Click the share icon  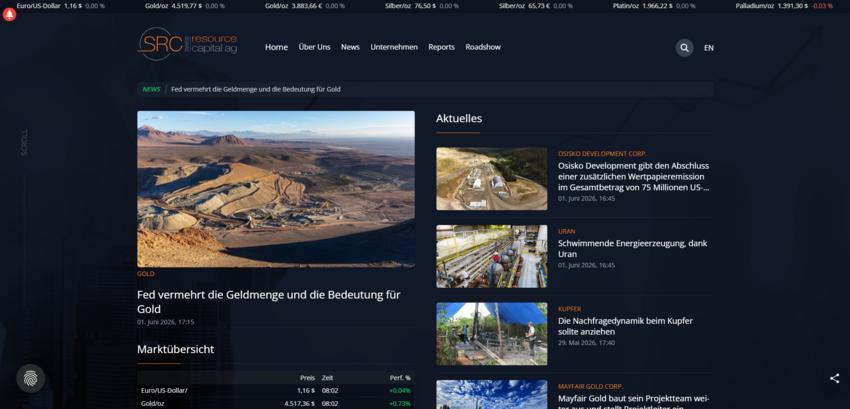click(834, 379)
